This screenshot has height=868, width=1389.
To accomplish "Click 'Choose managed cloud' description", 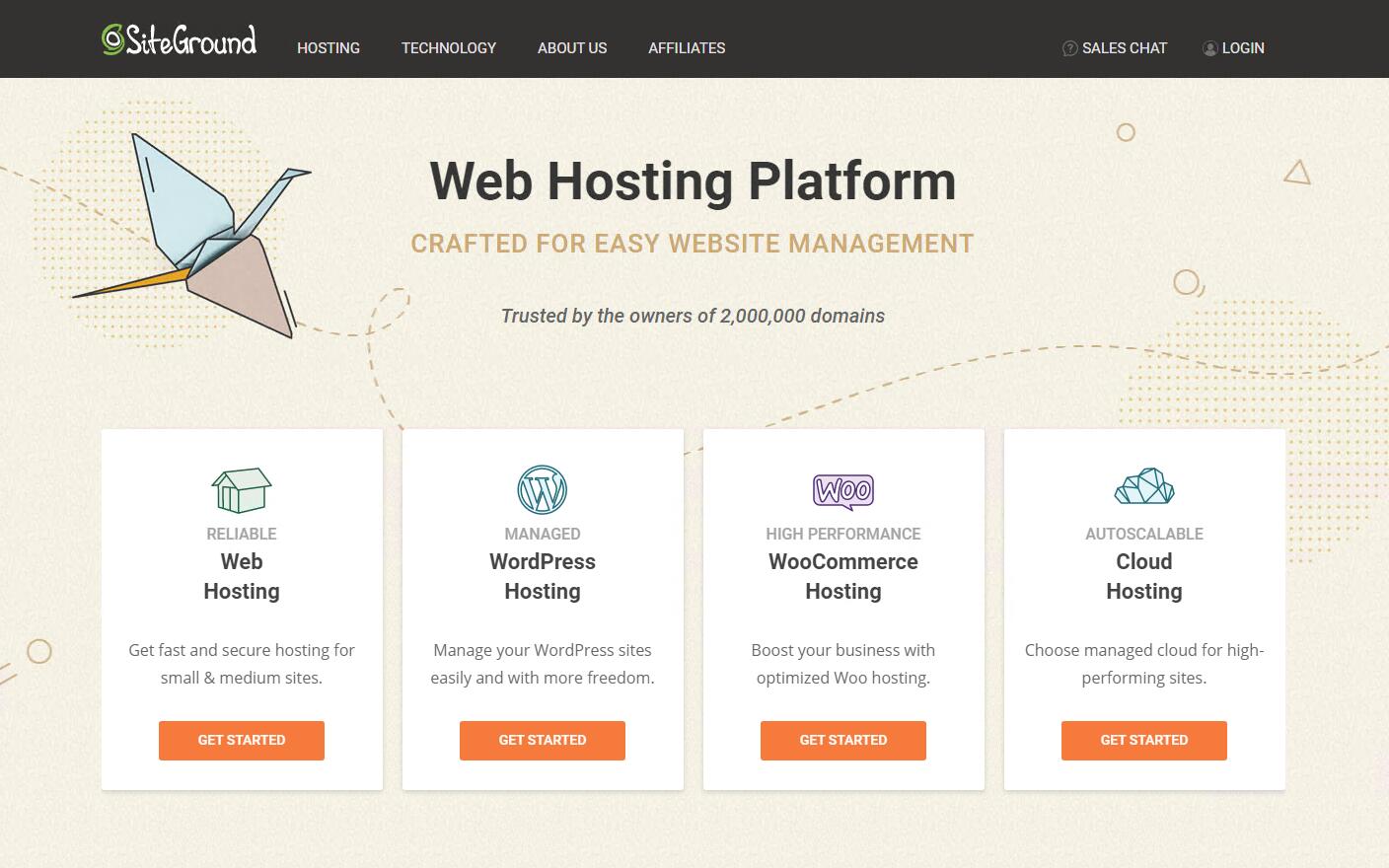I will pyautogui.click(x=1144, y=664).
